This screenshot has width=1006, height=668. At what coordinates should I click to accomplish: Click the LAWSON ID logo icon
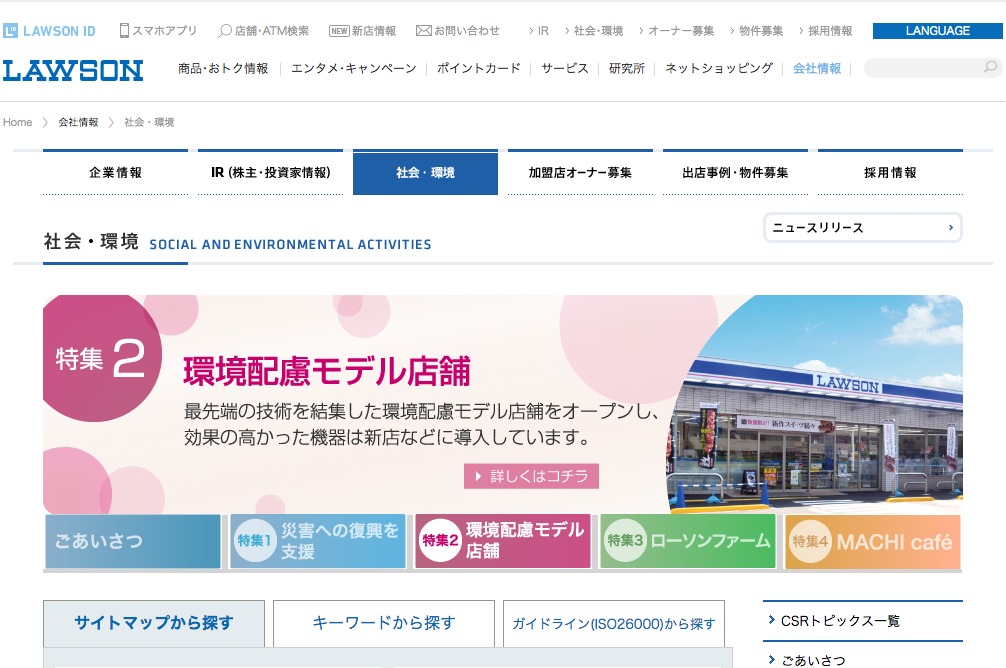(x=10, y=31)
